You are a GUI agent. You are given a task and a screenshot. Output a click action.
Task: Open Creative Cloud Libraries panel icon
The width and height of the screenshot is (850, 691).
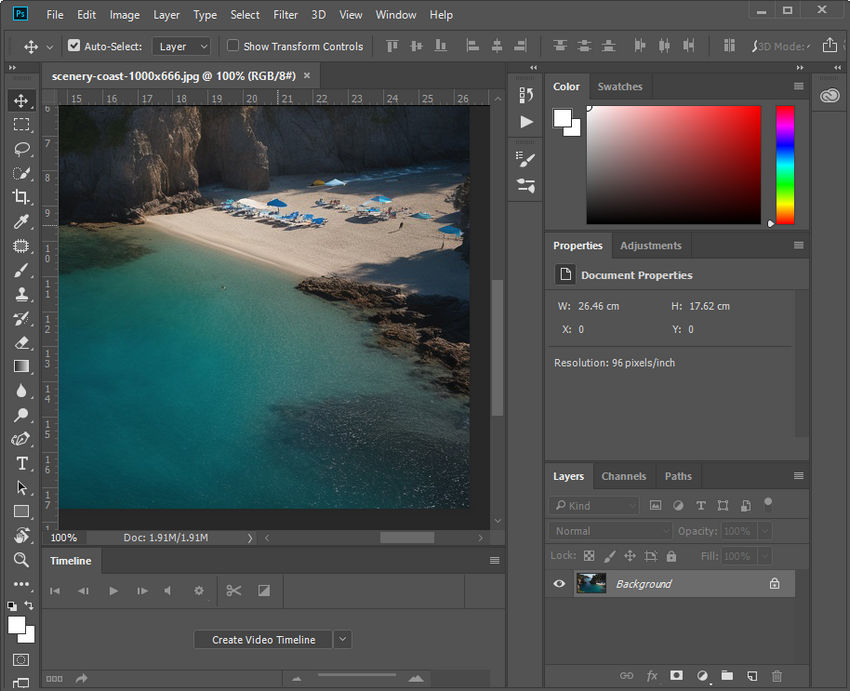point(829,96)
